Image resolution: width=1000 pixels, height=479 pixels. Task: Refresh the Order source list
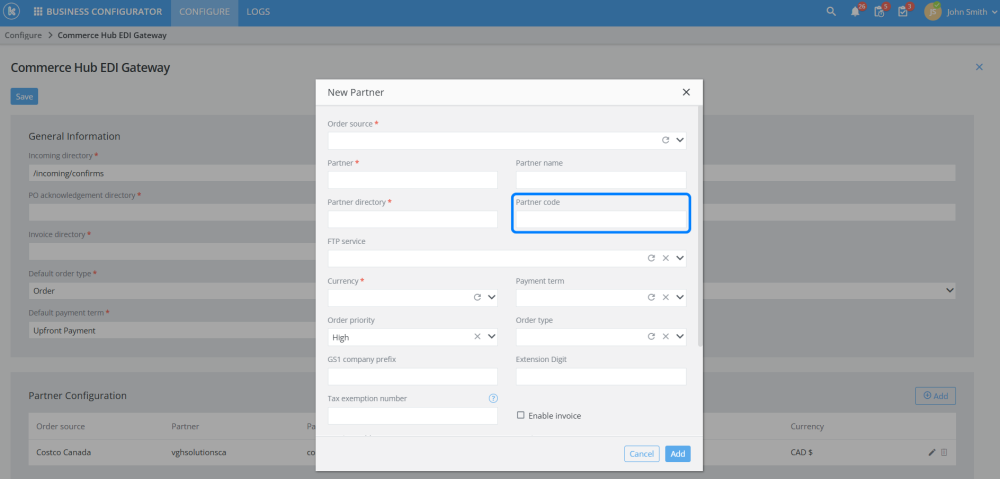(x=666, y=141)
